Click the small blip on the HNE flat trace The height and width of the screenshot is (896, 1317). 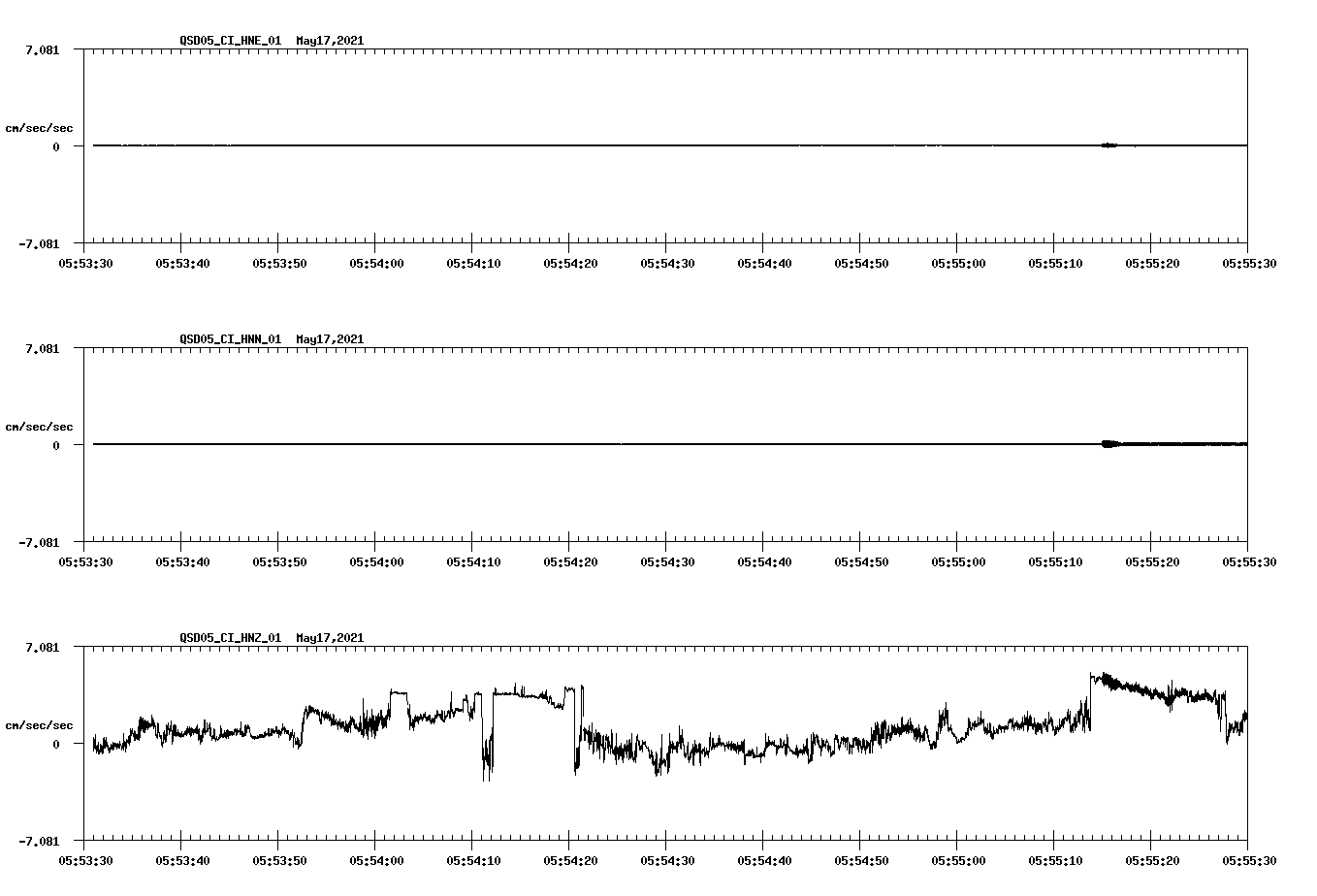(x=1108, y=145)
